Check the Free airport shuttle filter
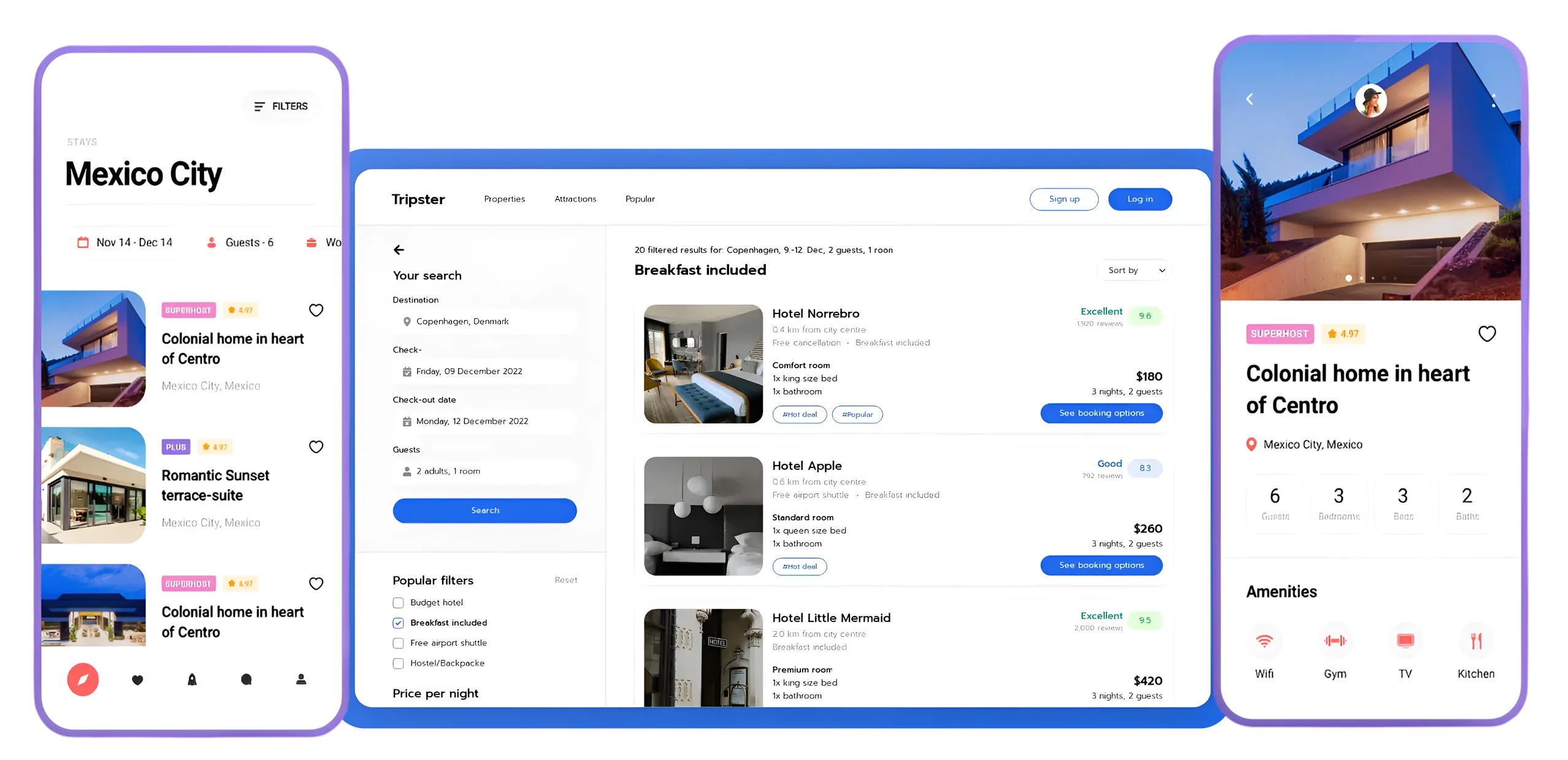This screenshot has height=760, width=1568. [398, 643]
